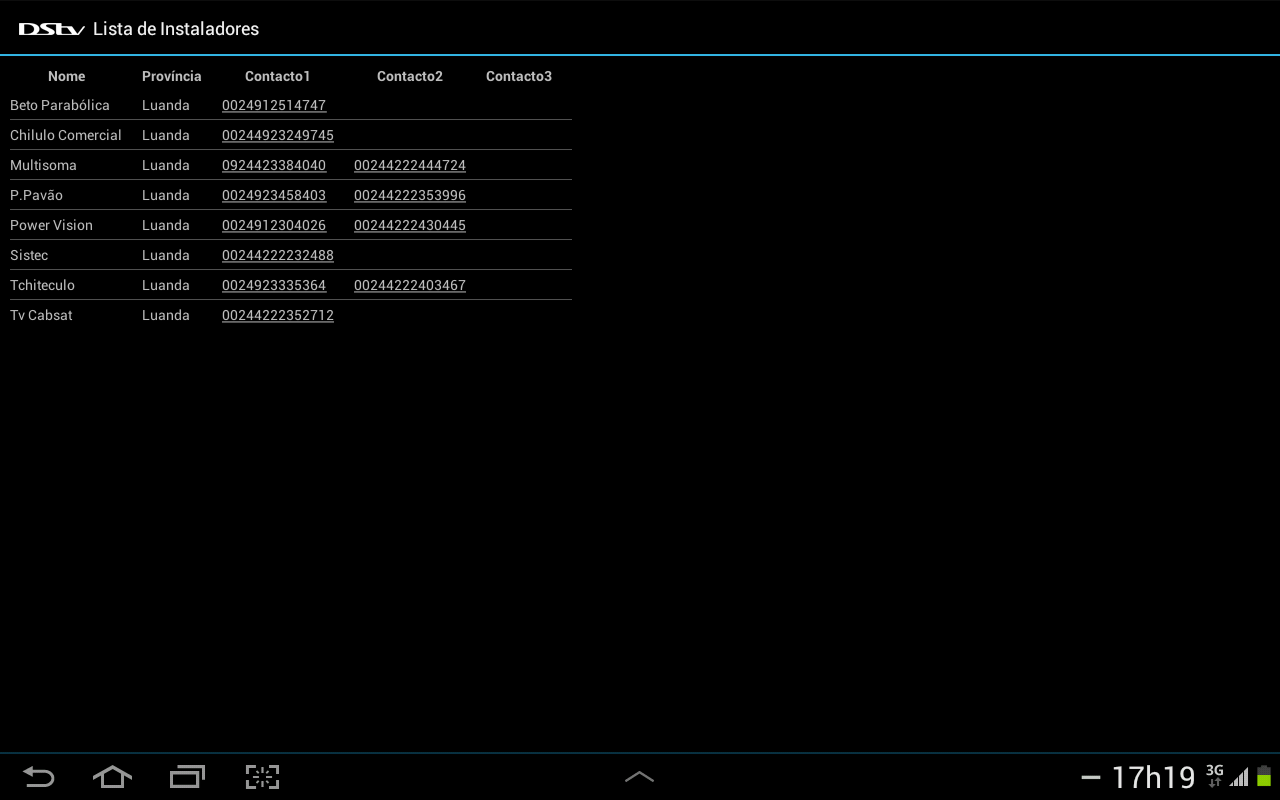Select the Província column header
Screen dimensions: 1280x800
[x=172, y=76]
